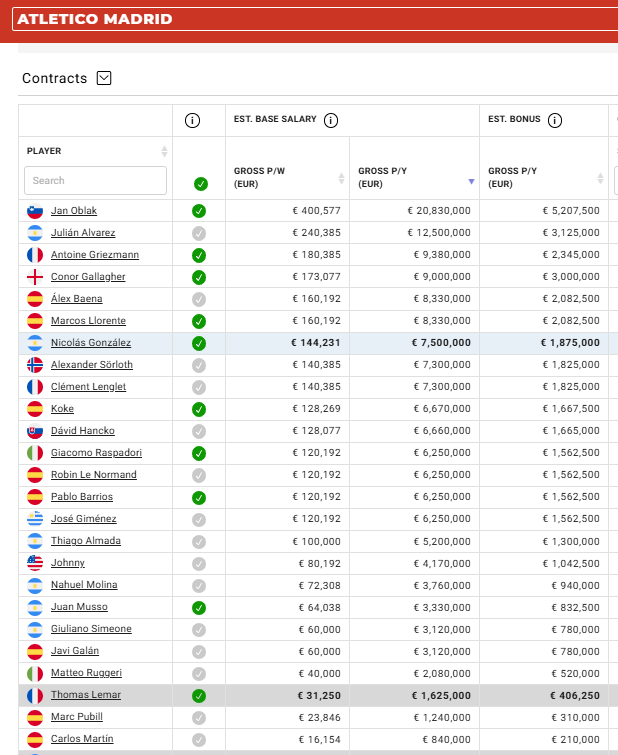618x755 pixels.
Task: Click Koke's green verified checkmark
Action: click(199, 409)
